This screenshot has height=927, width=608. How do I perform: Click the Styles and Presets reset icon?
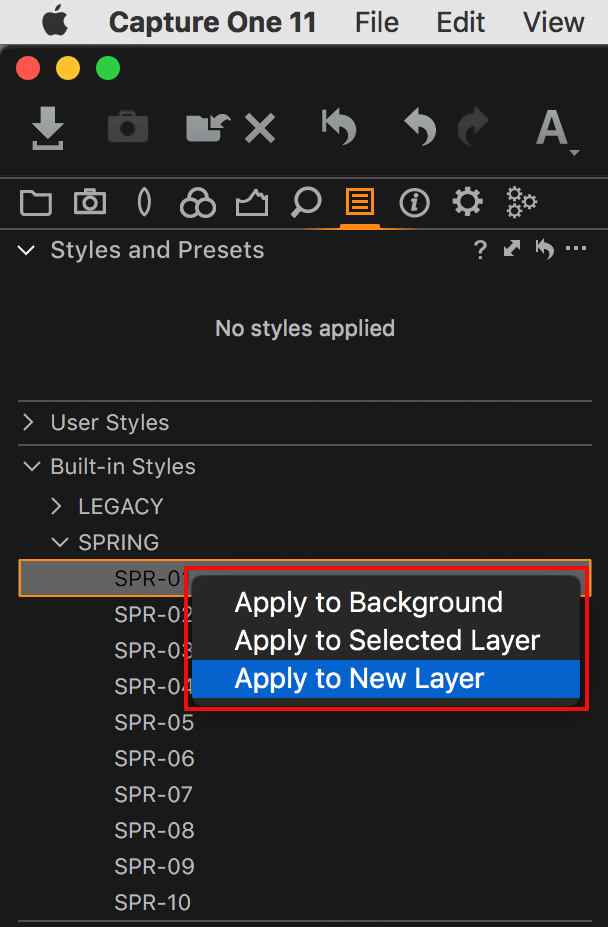[544, 249]
